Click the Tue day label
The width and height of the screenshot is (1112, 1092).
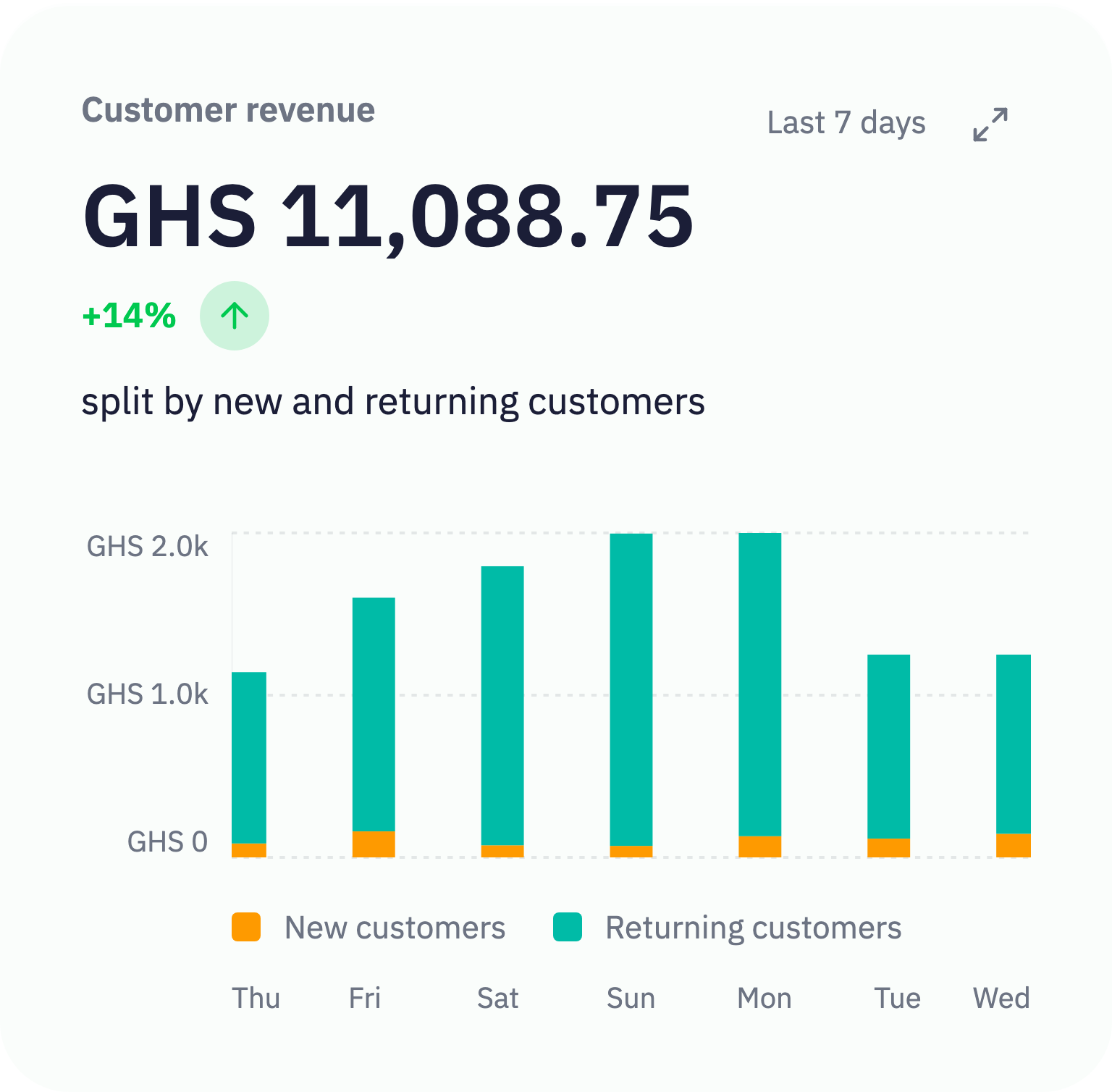[898, 998]
